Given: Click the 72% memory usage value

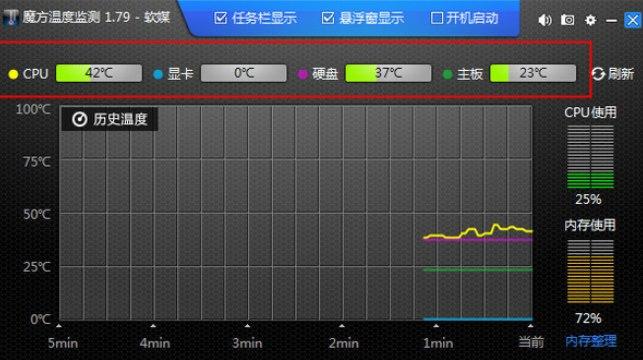Looking at the screenshot, I should pos(588,318).
